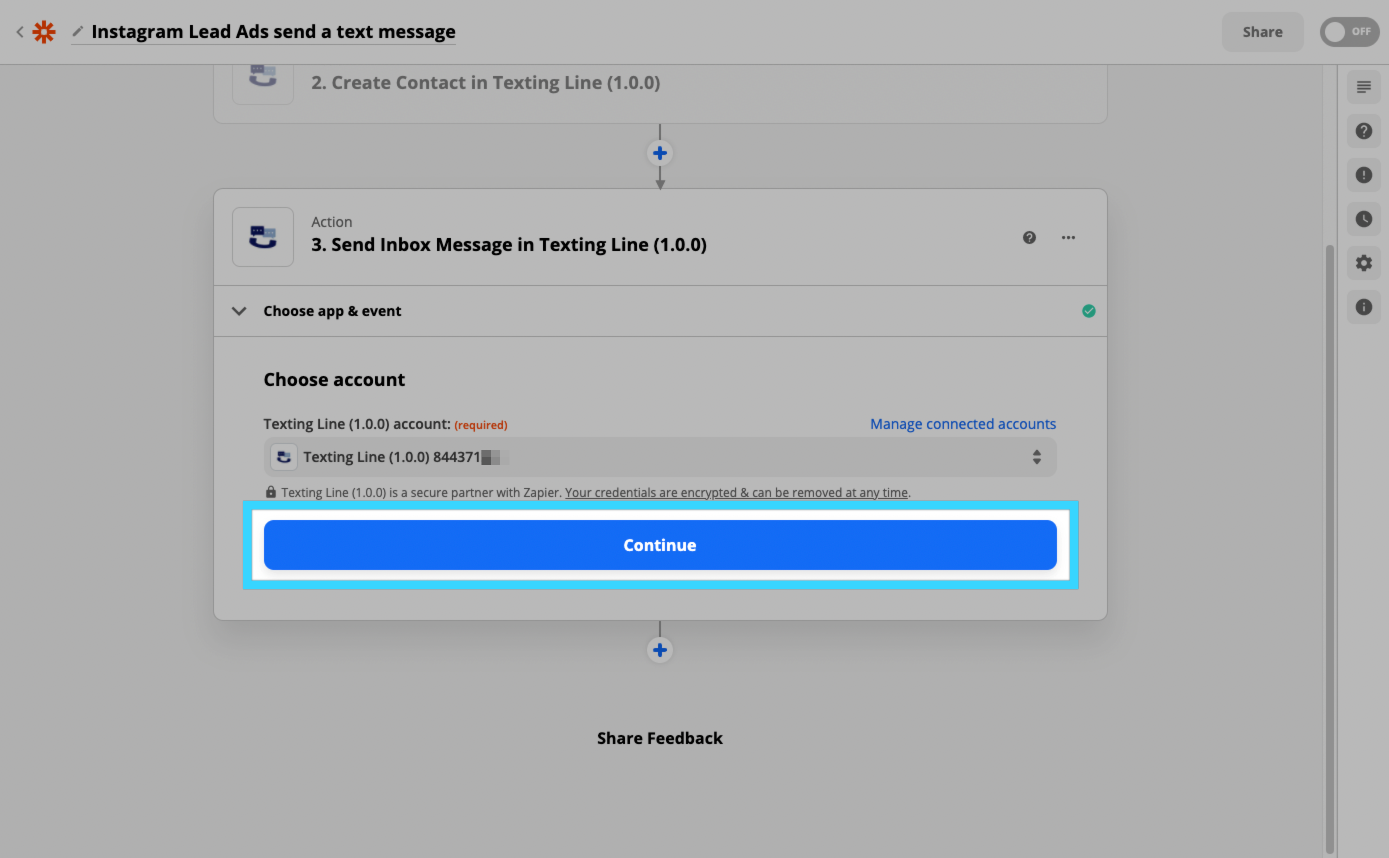1389x858 pixels.
Task: Add a step after Send Inbox Message
Action: pyautogui.click(x=660, y=650)
